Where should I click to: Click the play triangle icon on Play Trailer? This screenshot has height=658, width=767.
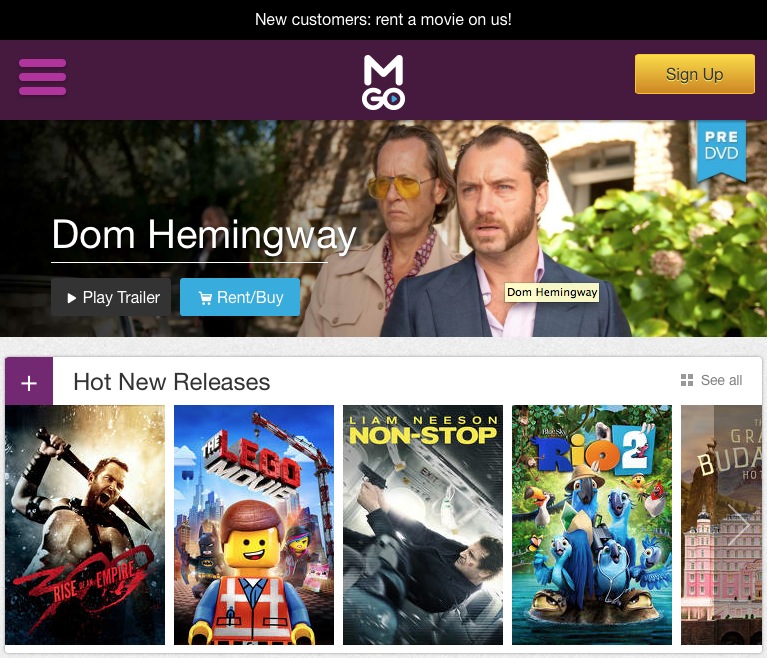[71, 298]
